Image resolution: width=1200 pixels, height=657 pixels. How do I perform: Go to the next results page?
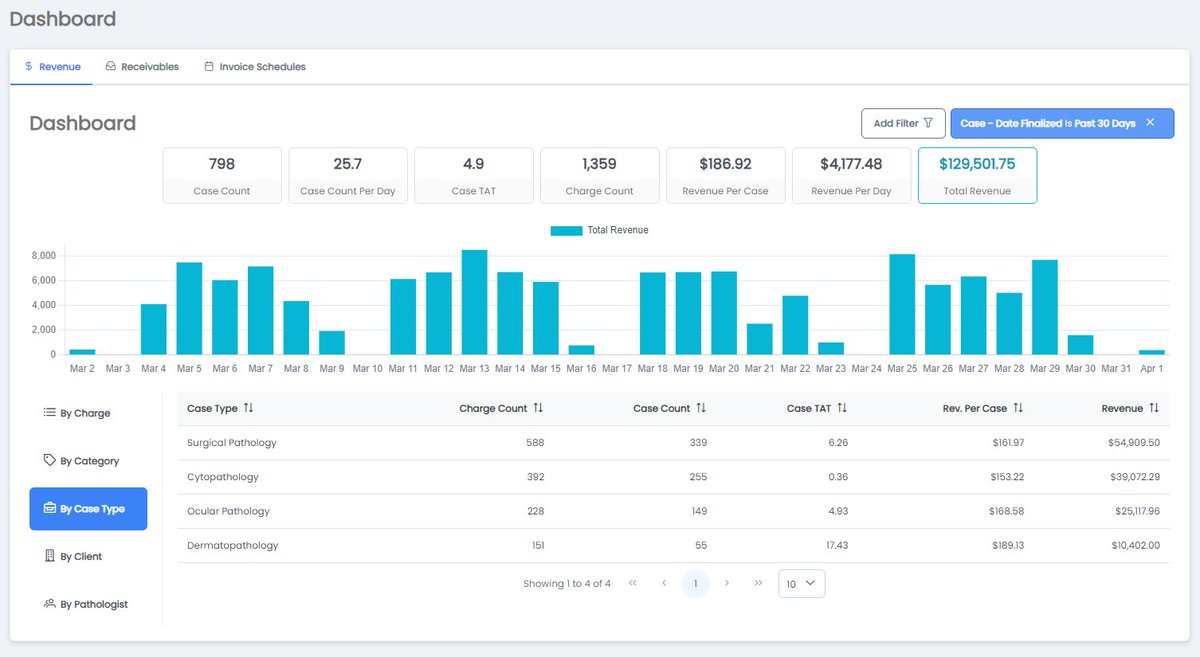pos(727,583)
